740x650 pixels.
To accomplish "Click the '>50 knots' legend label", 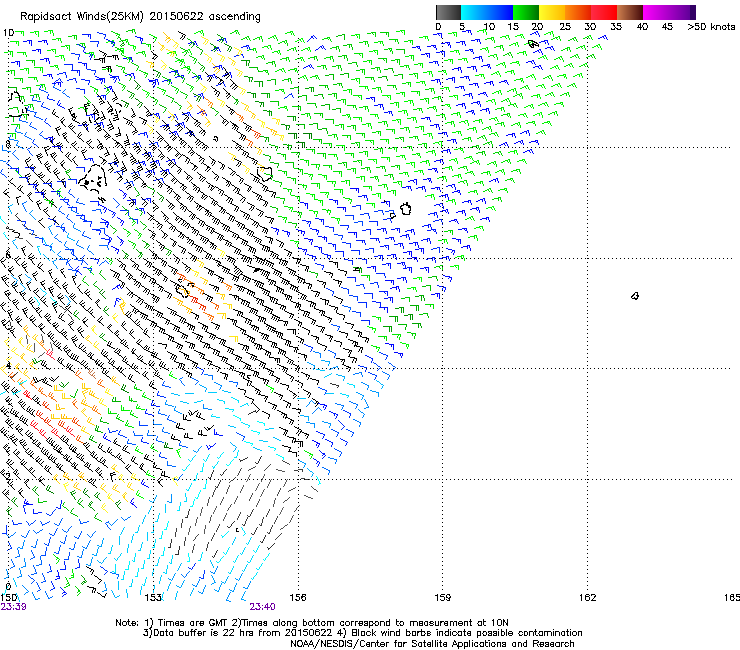I will click(x=711, y=26).
